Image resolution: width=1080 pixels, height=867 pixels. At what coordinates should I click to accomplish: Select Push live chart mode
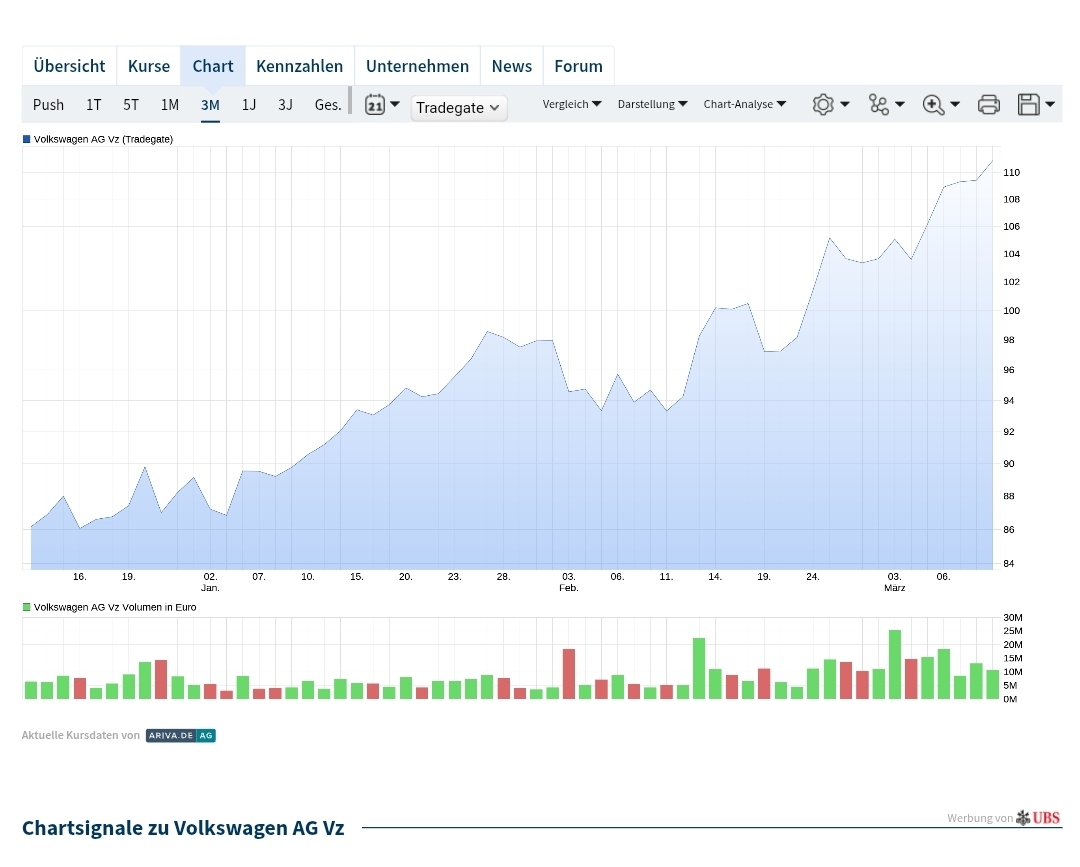coord(48,105)
